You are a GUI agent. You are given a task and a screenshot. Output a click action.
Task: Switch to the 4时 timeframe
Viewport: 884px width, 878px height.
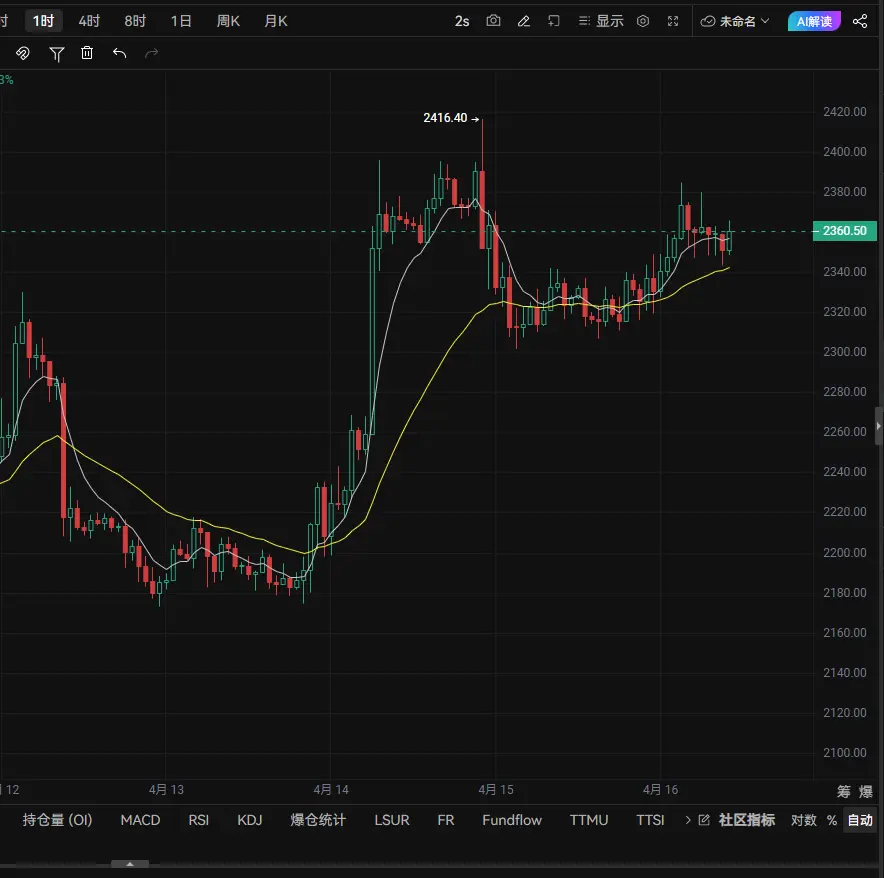(89, 21)
